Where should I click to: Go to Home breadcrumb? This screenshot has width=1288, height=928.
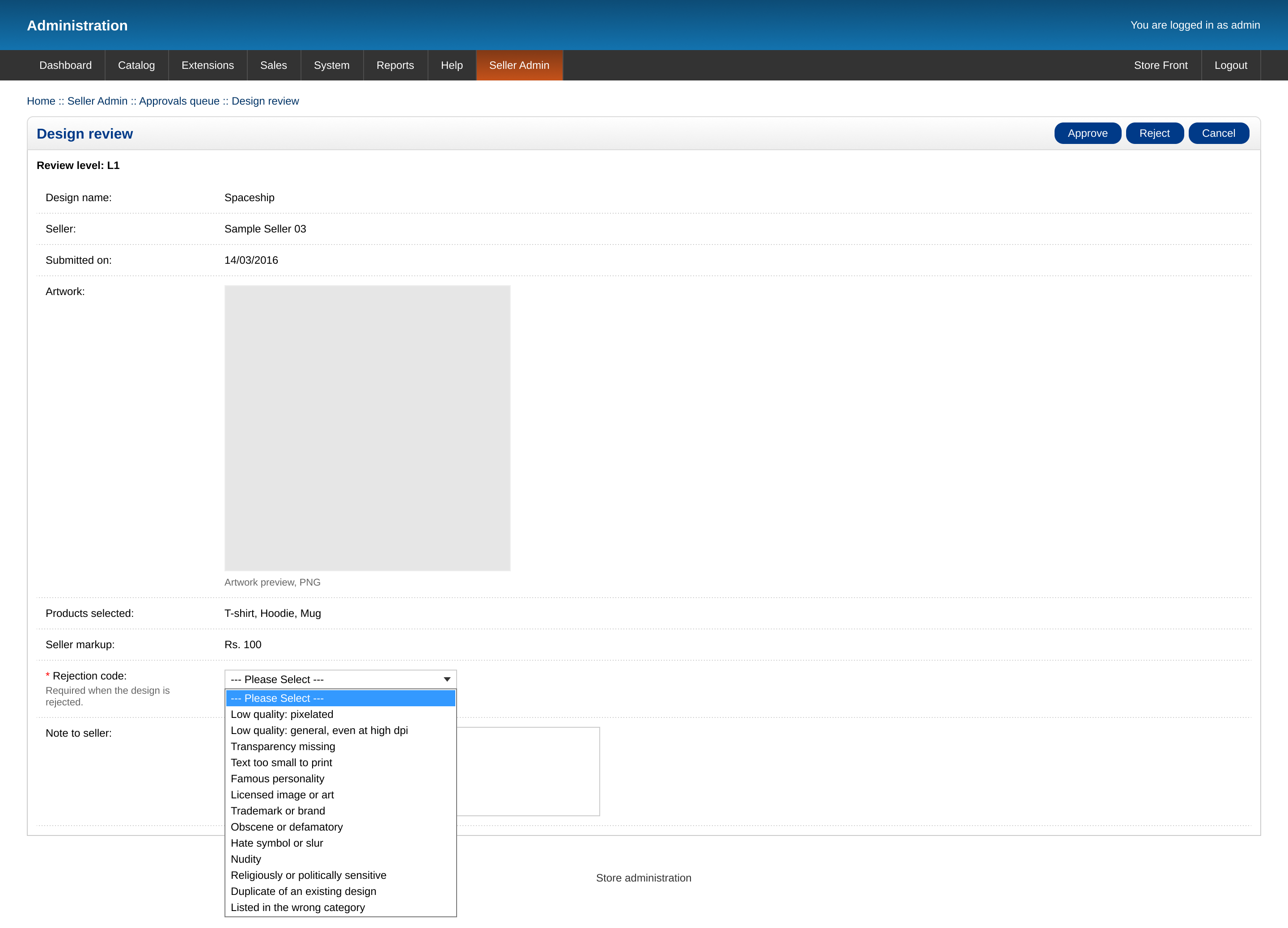click(x=41, y=101)
